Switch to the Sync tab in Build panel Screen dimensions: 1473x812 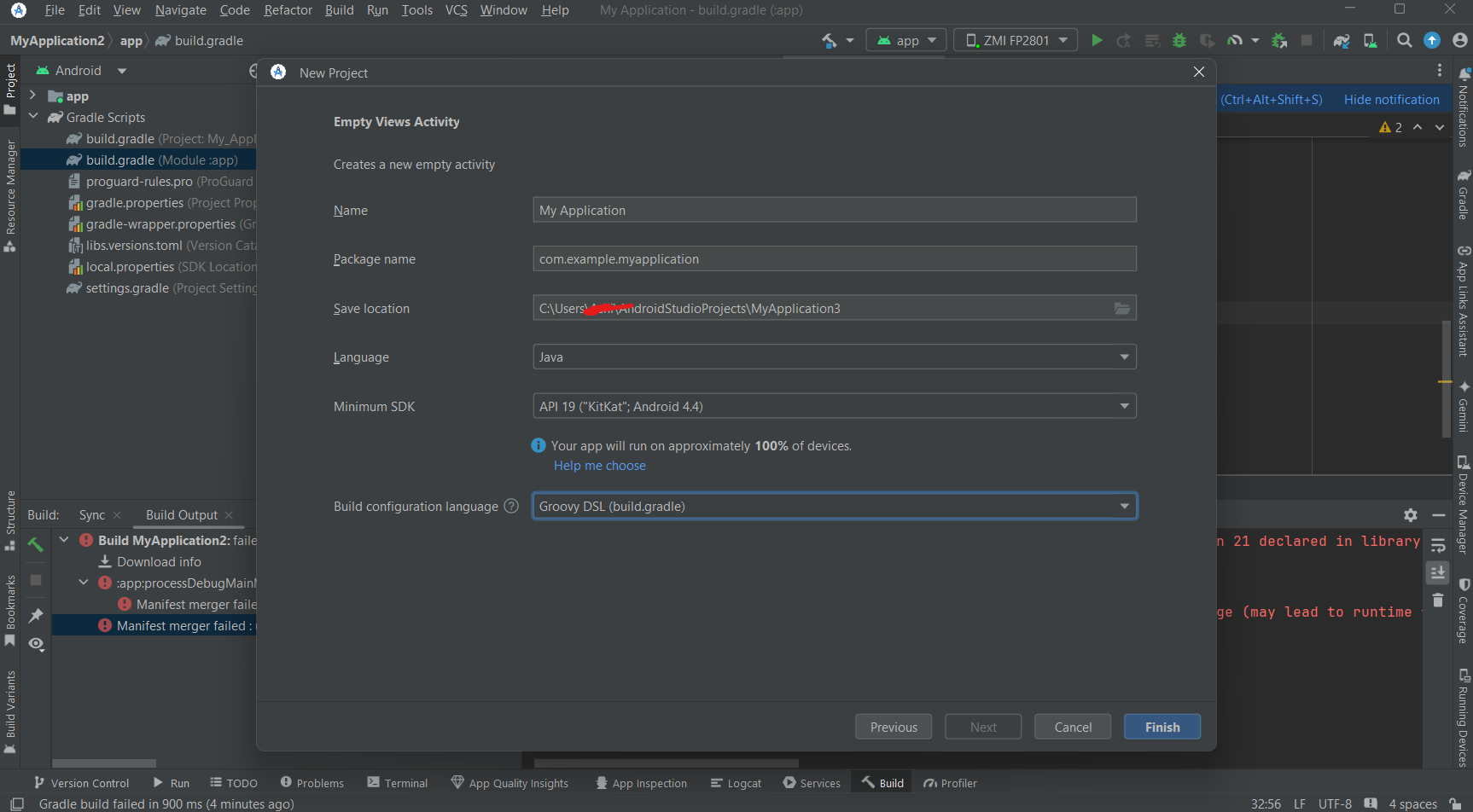92,515
